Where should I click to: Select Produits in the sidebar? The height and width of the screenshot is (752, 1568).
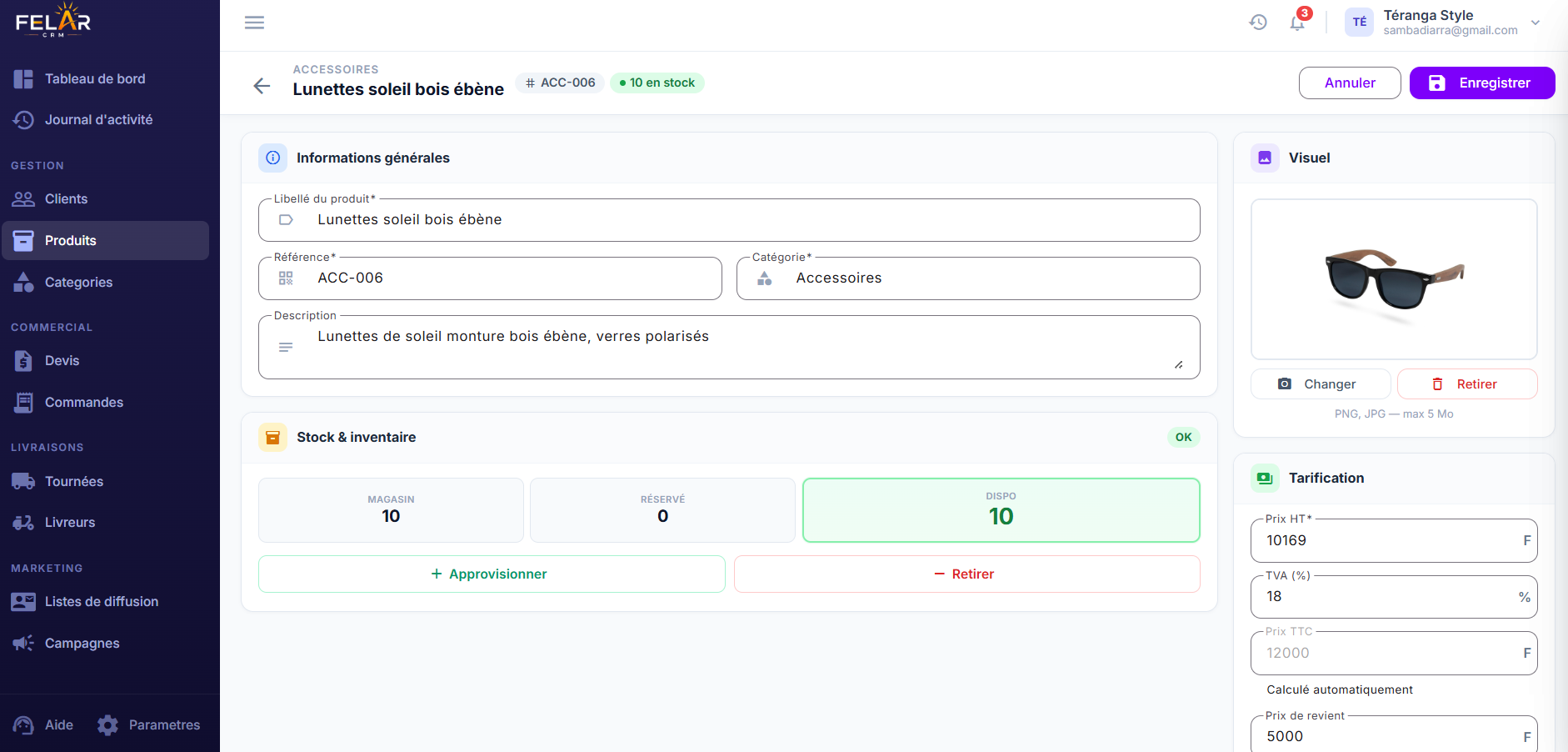pos(106,240)
